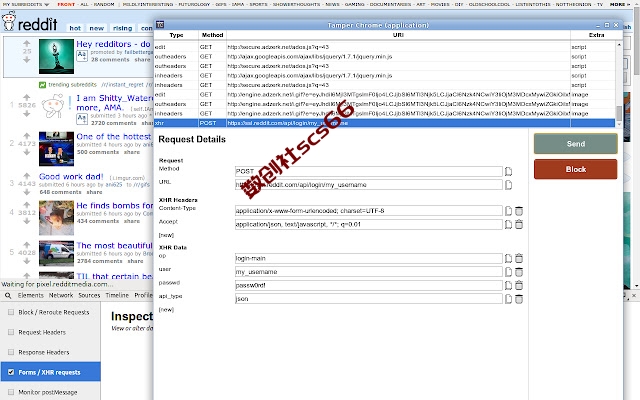Edit the Method input field
The width and height of the screenshot is (640, 400).
pyautogui.click(x=369, y=171)
